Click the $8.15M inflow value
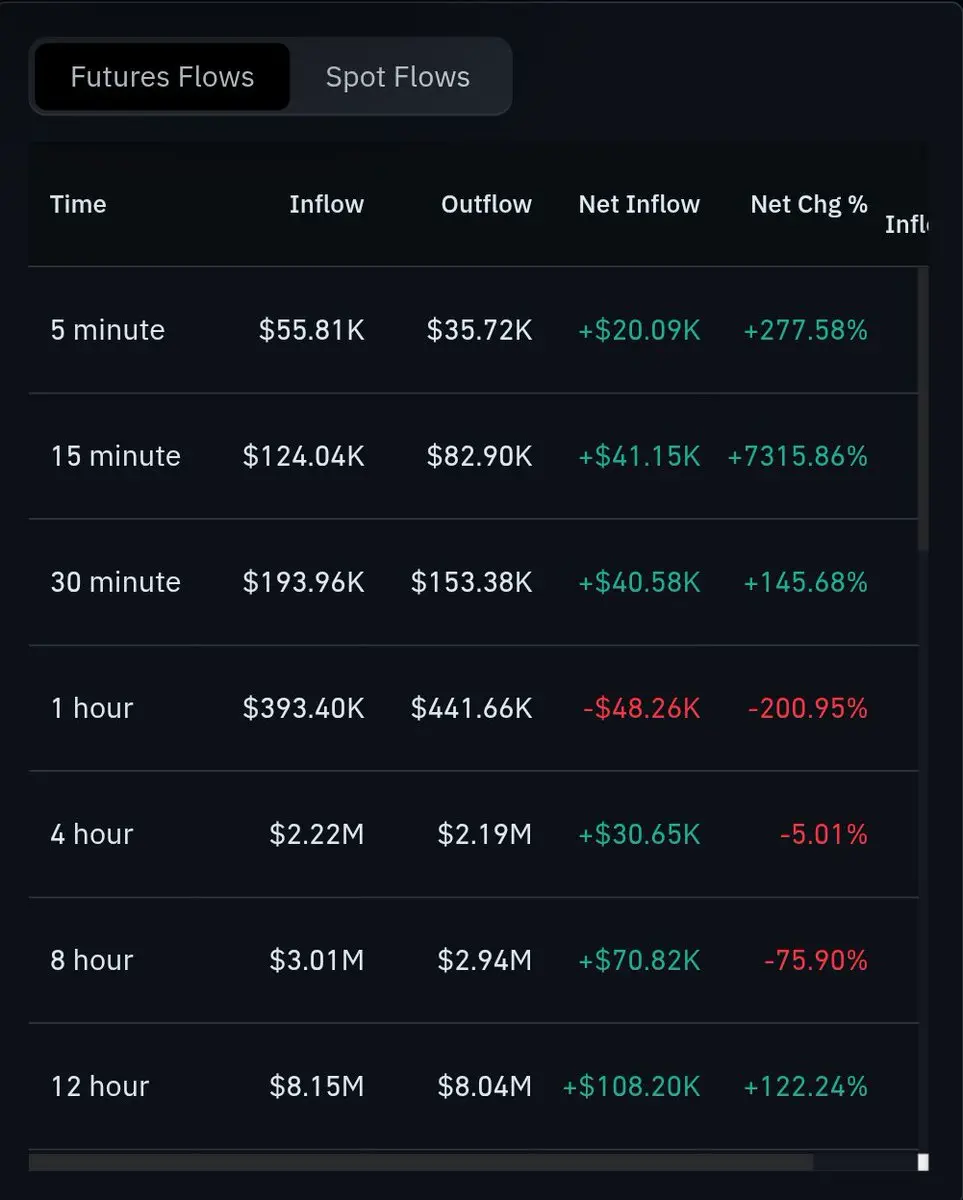 pyautogui.click(x=317, y=1086)
